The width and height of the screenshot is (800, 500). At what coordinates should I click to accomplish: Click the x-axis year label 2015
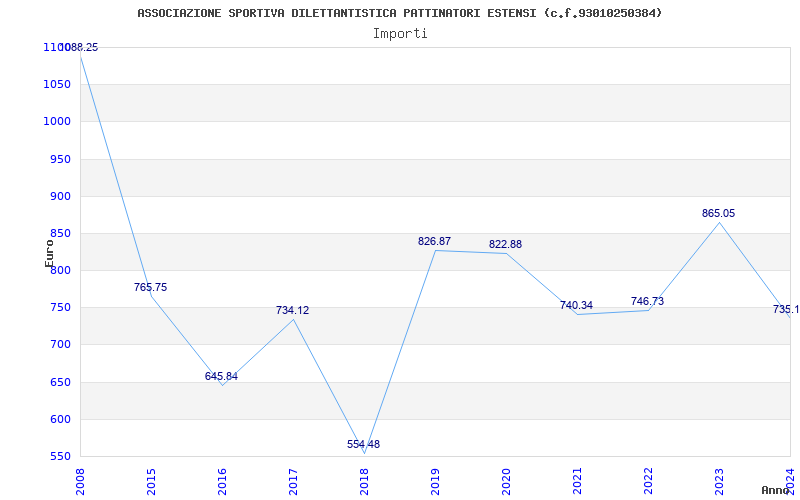[x=151, y=482]
